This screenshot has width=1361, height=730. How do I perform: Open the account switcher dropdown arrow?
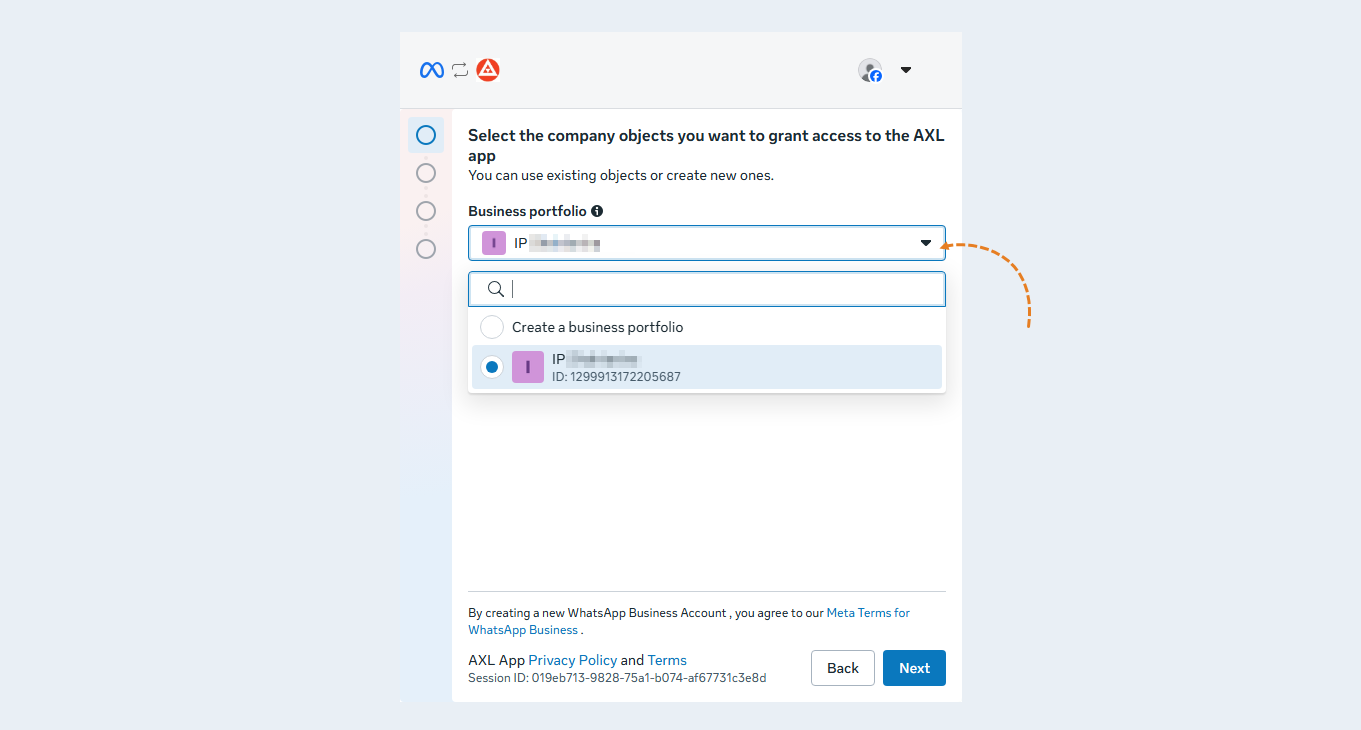(x=906, y=70)
